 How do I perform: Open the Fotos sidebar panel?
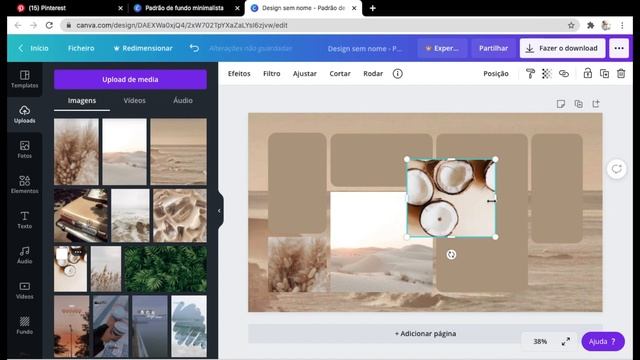coord(24,149)
